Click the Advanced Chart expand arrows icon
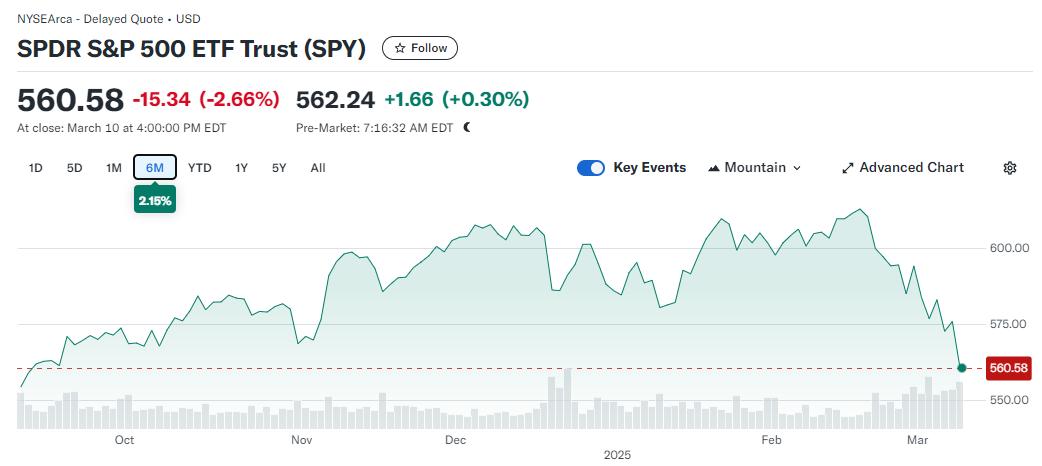This screenshot has height=466, width=1042. (x=848, y=168)
